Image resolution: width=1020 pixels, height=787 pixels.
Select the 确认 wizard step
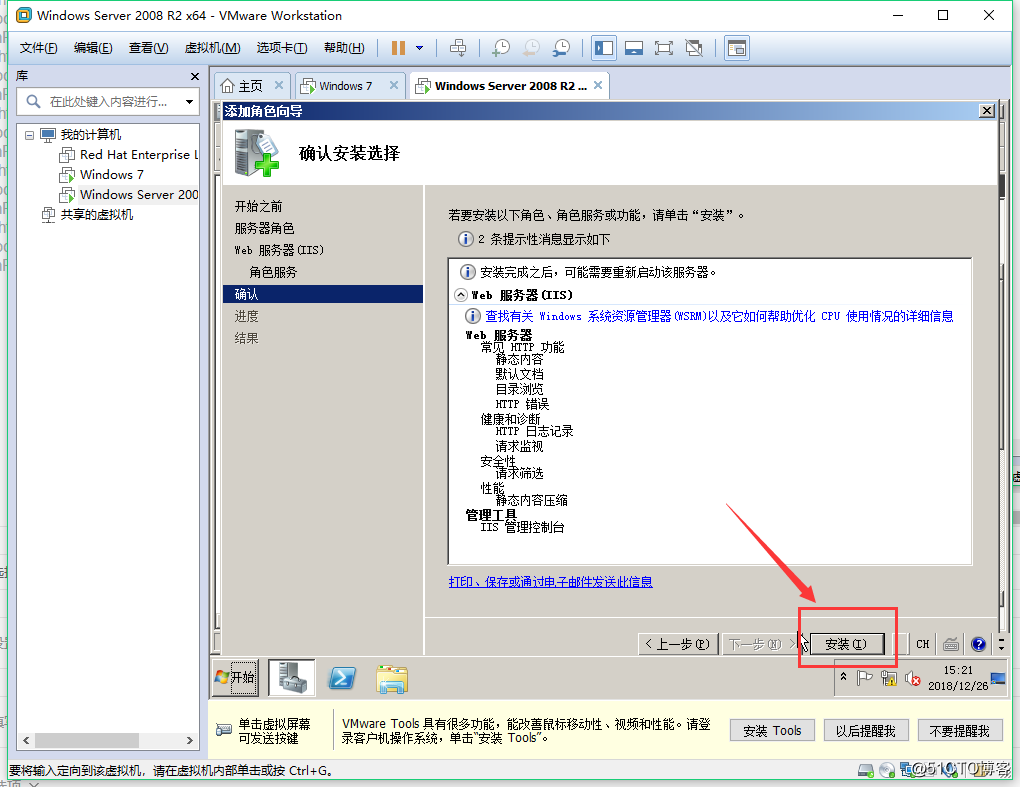click(x=323, y=294)
